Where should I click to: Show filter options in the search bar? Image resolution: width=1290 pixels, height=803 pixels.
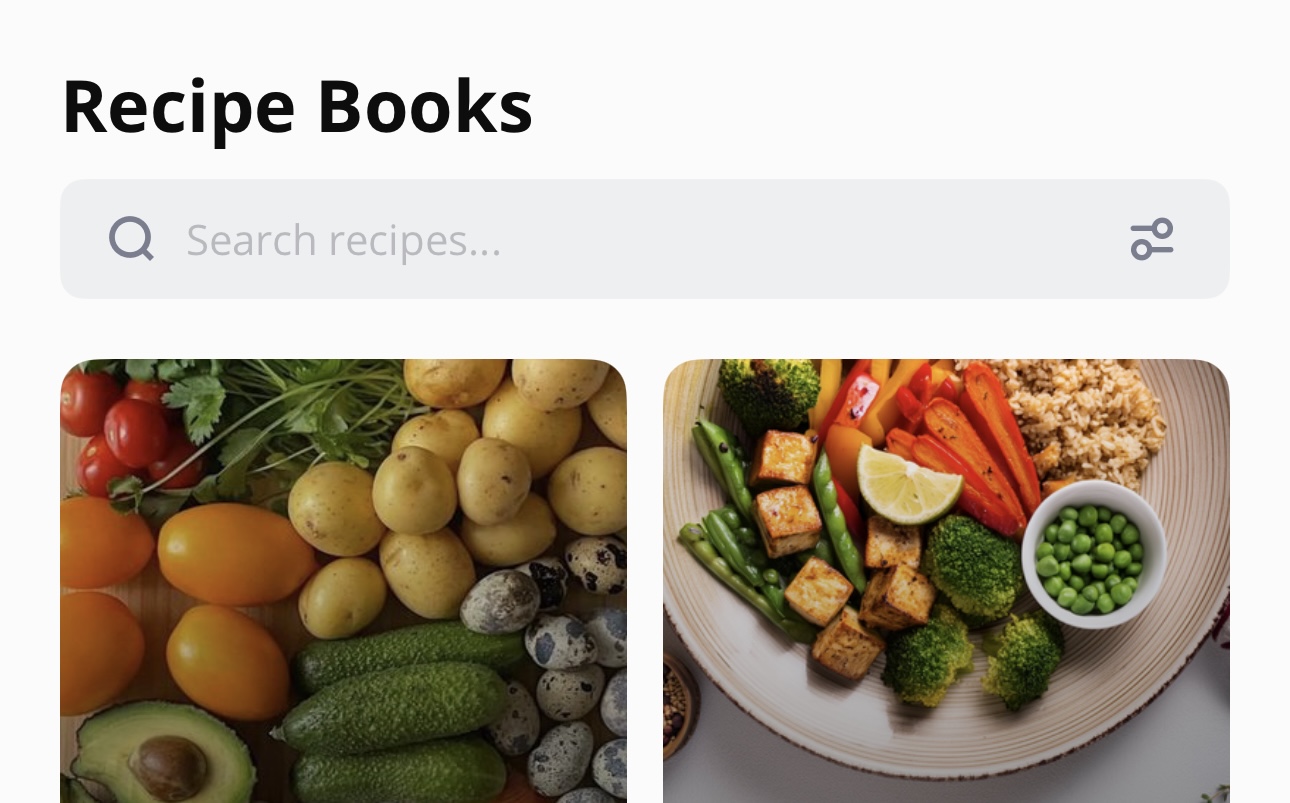point(1152,239)
